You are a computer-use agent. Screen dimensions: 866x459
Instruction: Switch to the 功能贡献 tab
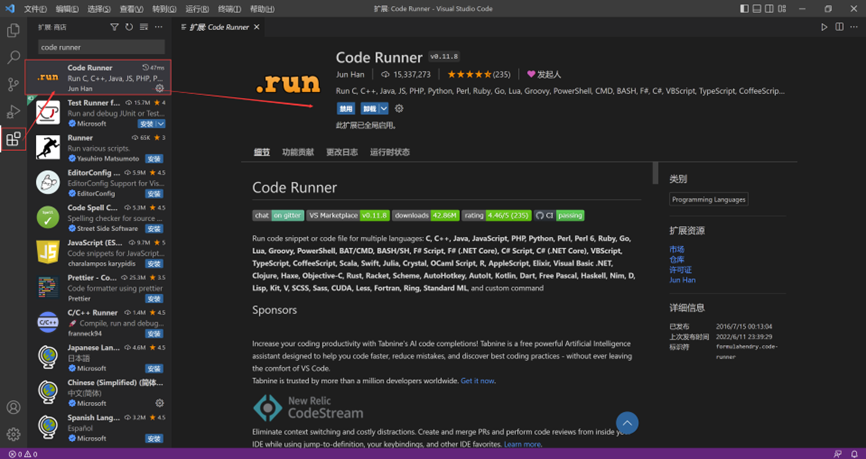[298, 152]
